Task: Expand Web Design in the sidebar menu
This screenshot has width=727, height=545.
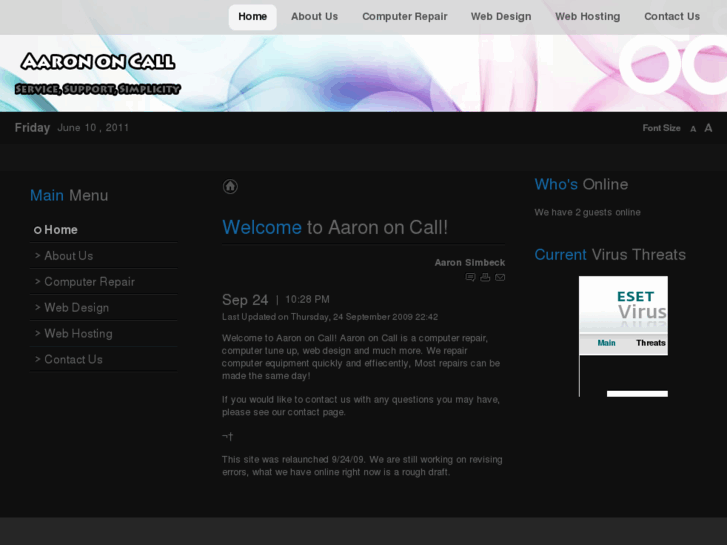Action: [x=76, y=308]
